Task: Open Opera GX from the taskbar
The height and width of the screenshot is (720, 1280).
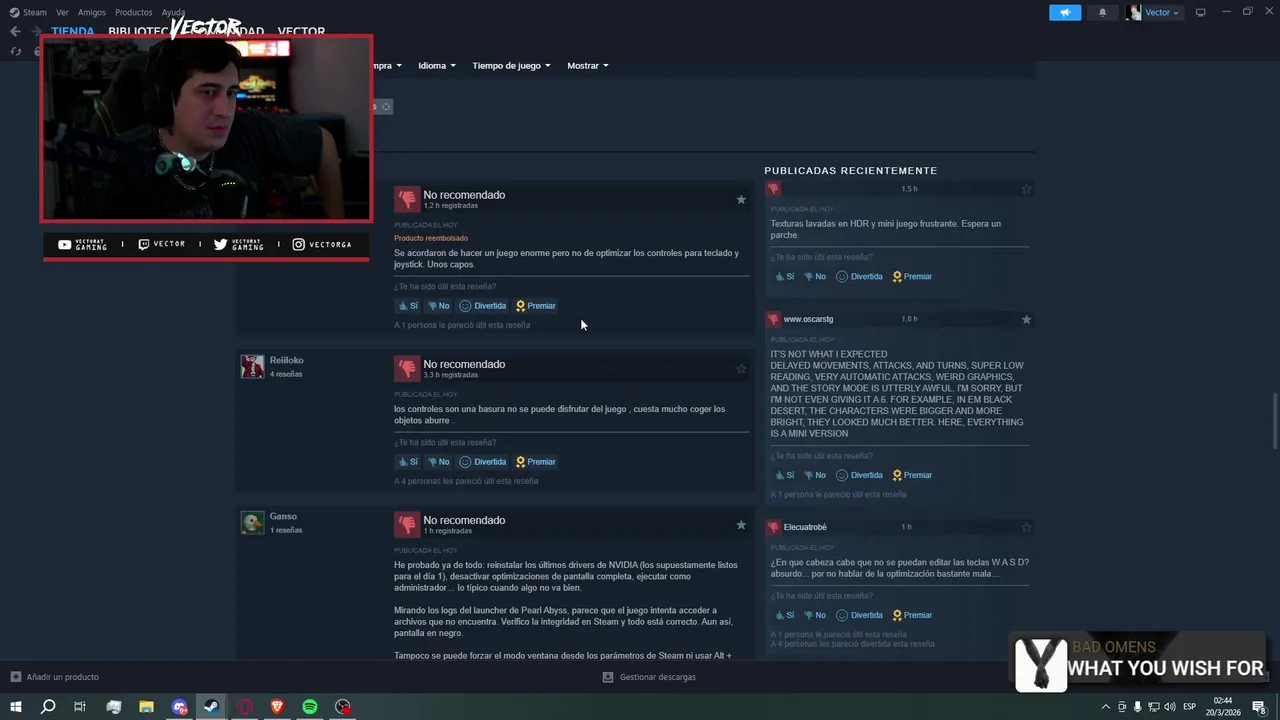Action: point(245,707)
